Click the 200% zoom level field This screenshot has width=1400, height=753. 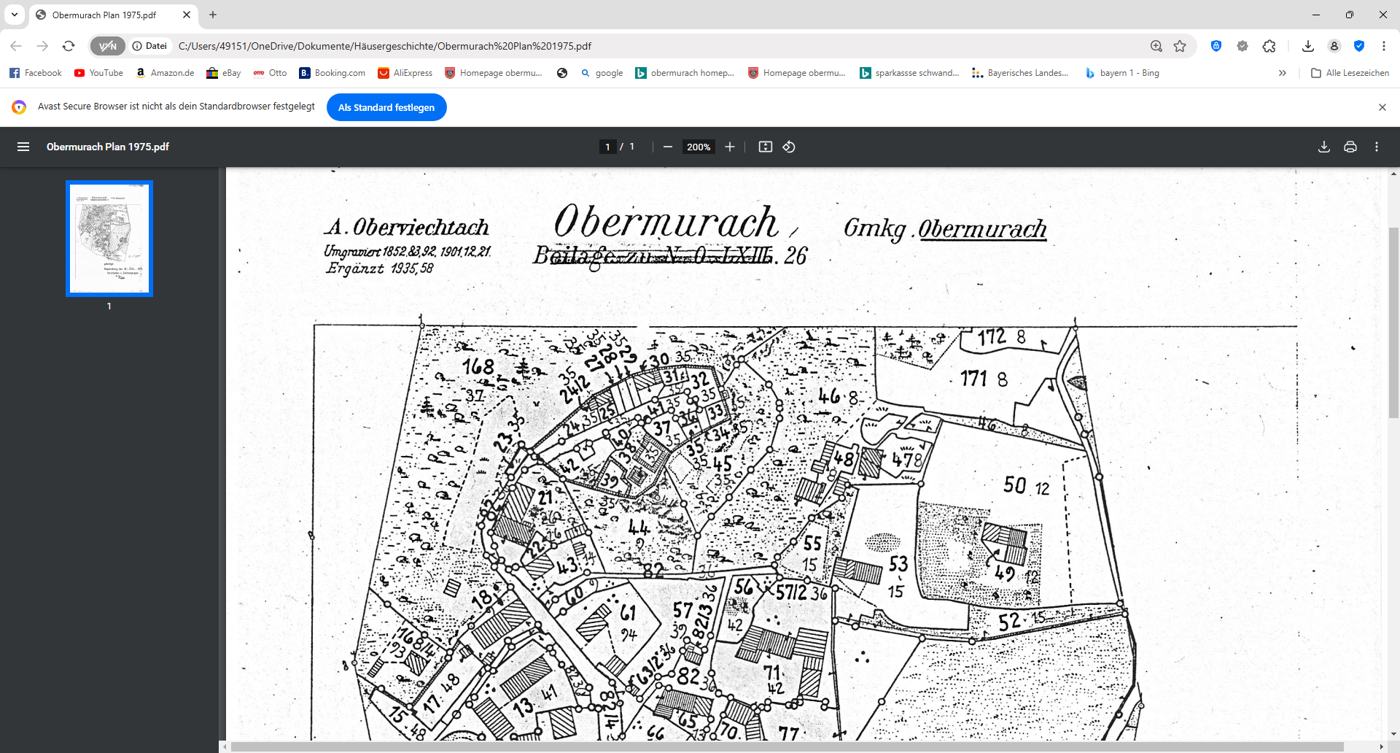698,147
